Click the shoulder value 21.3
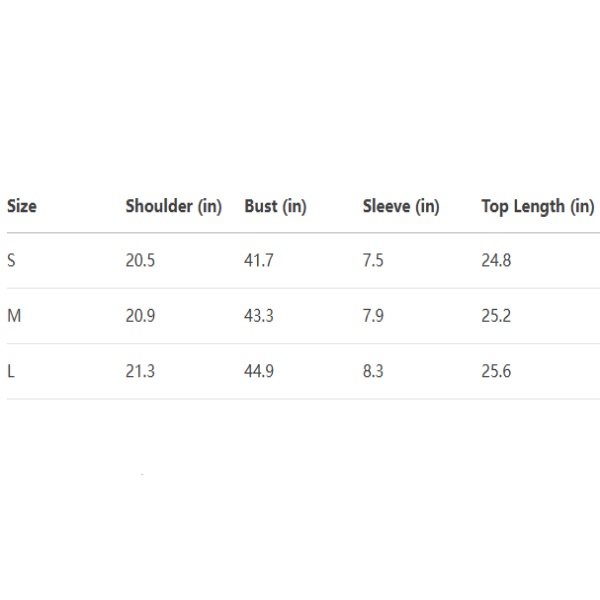Screen dimensions: 600x600 point(140,371)
